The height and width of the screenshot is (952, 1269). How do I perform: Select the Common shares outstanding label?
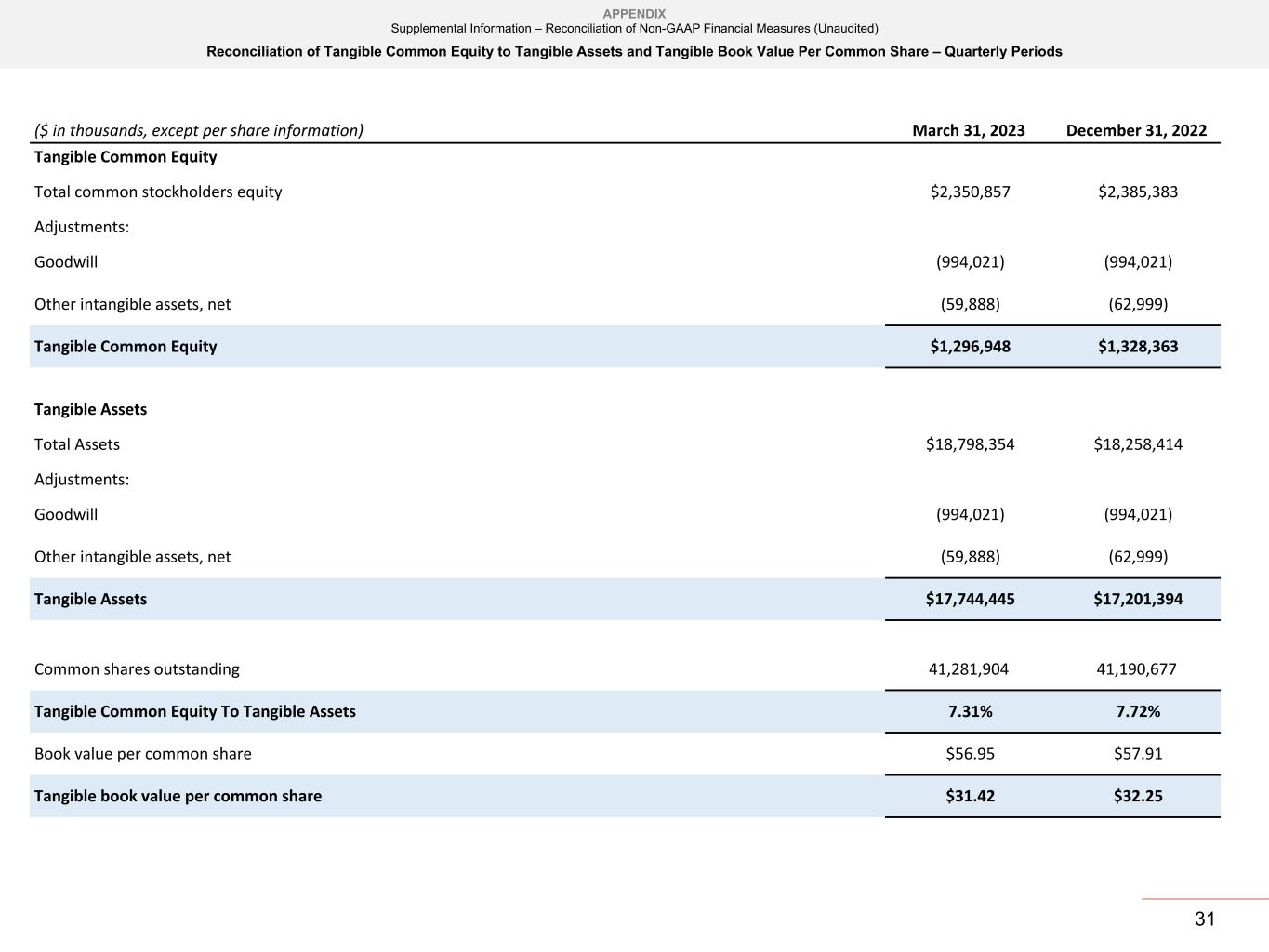[137, 669]
